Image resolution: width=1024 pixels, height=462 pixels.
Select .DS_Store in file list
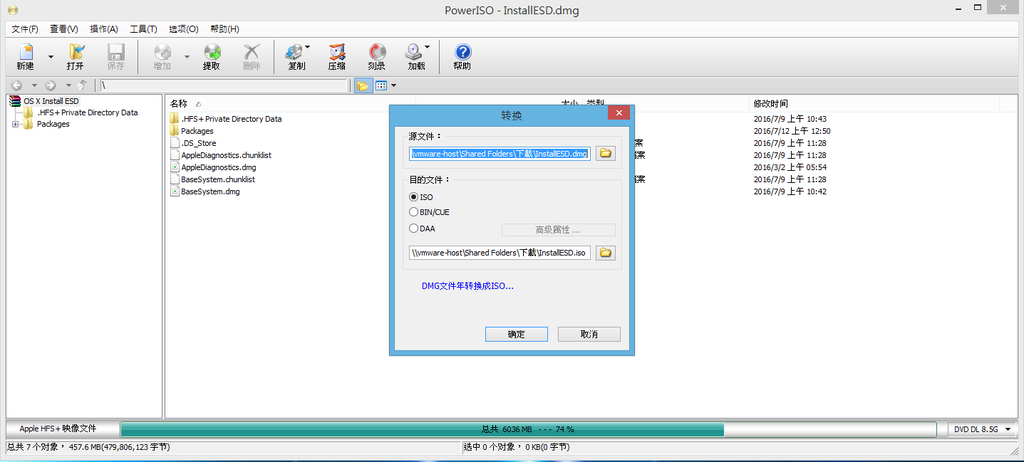199,143
